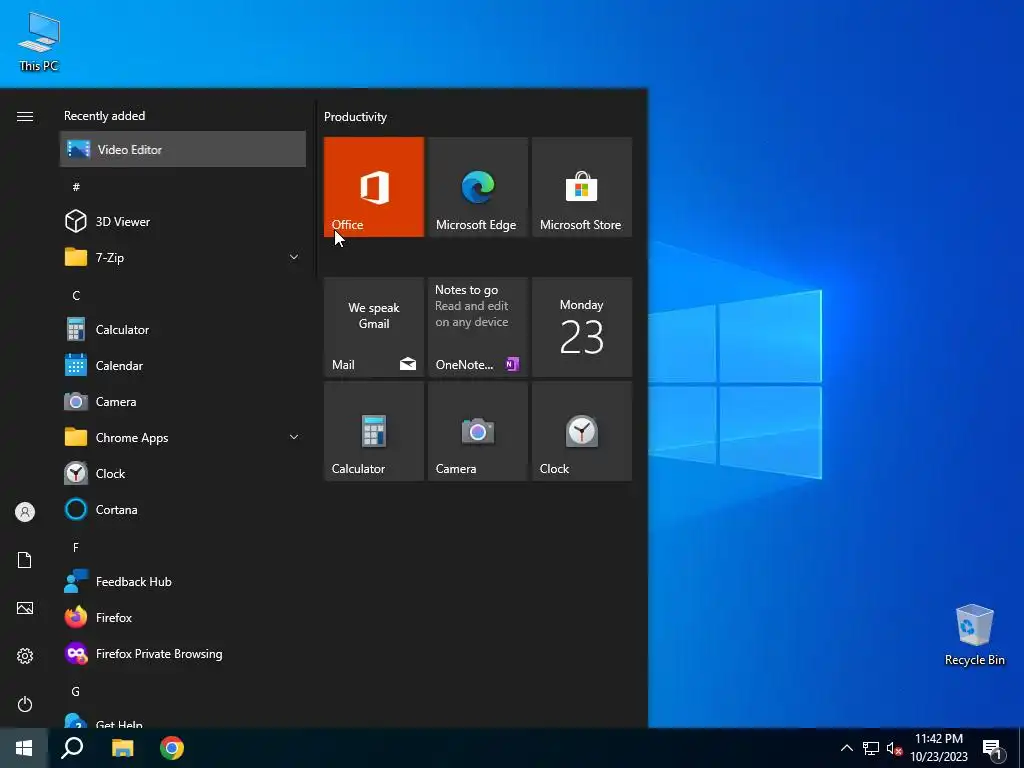Viewport: 1024px width, 768px height.
Task: Open Feedback Hub from the app list
Action: click(183, 581)
